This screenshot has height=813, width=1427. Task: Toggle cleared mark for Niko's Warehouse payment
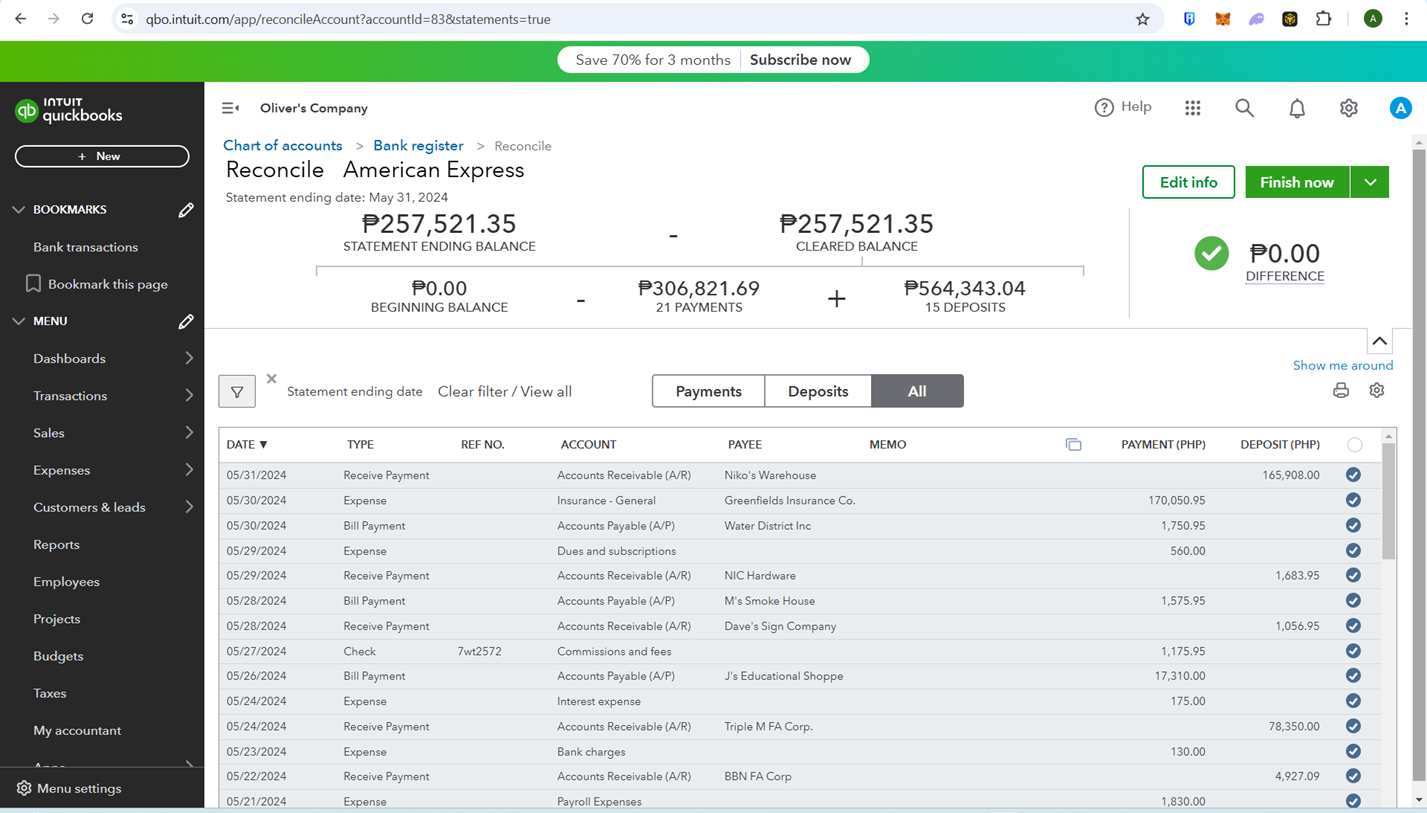coord(1353,475)
